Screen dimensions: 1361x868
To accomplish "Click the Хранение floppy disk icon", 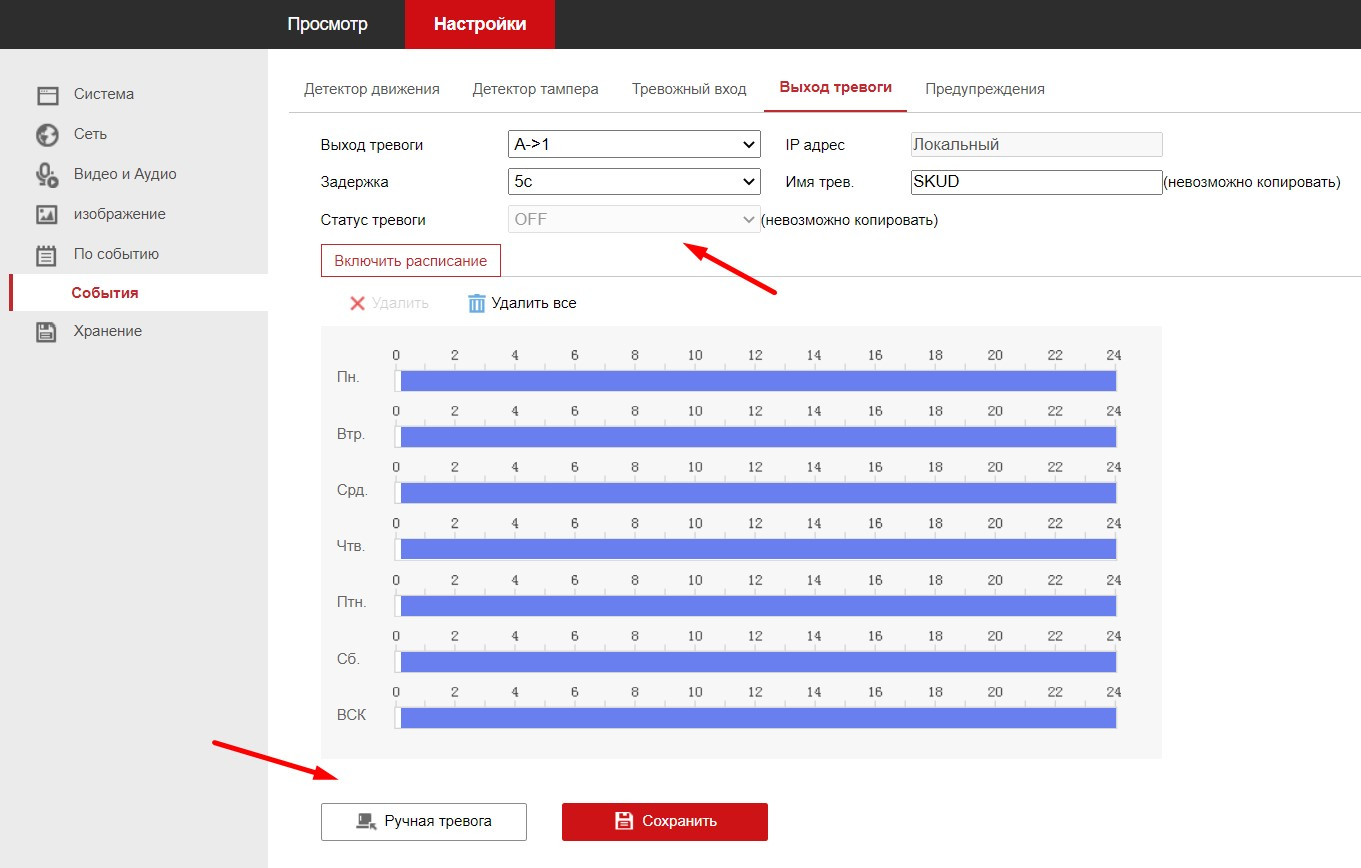I will [47, 332].
